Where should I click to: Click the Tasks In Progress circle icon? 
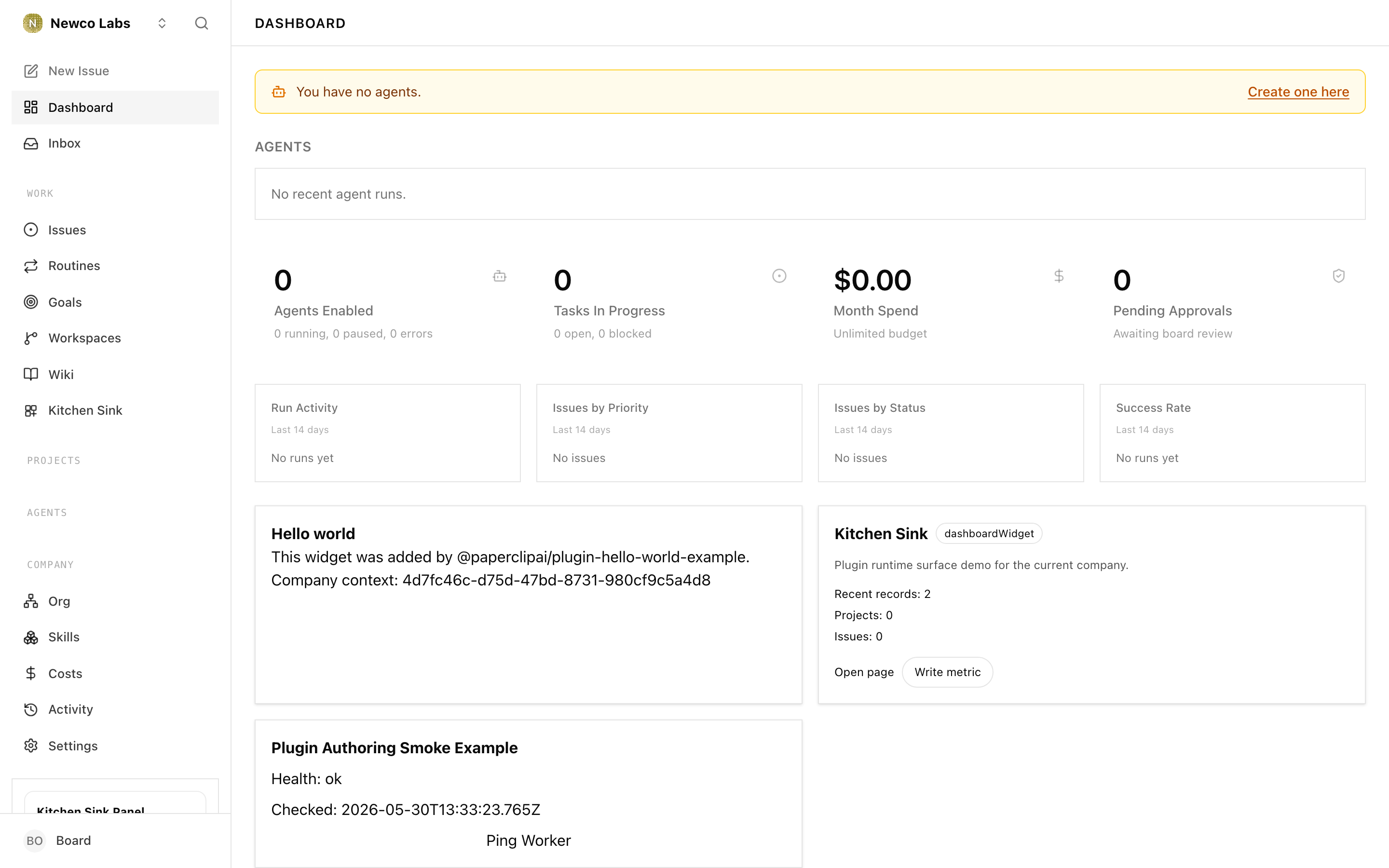coord(779,276)
